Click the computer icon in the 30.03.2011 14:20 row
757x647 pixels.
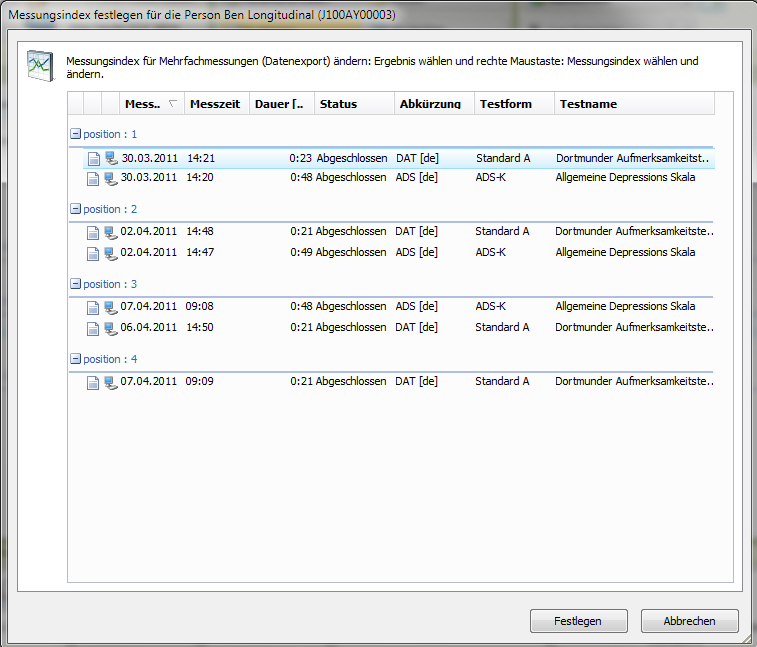point(110,178)
